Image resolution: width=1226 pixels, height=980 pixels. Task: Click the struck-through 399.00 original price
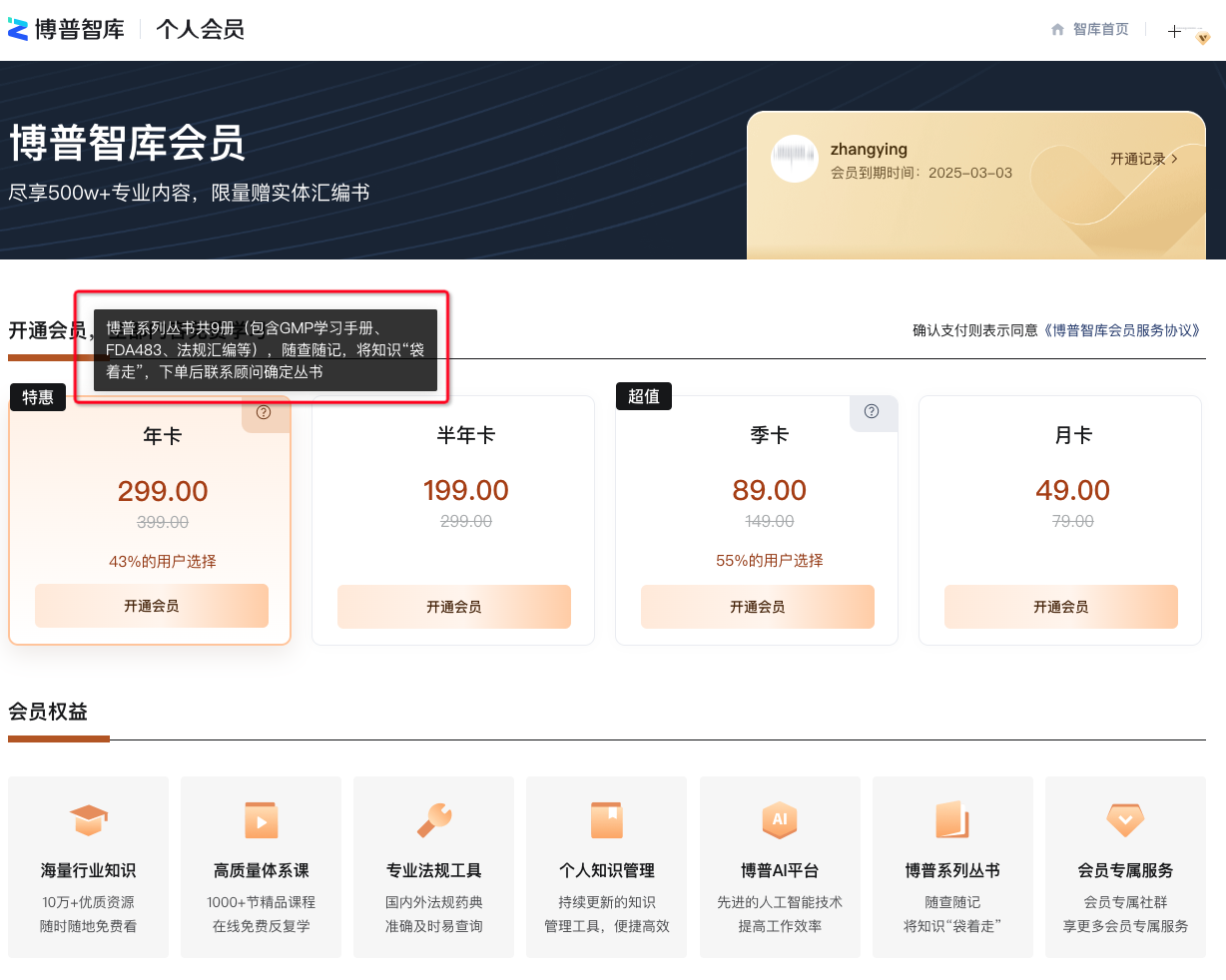163,522
